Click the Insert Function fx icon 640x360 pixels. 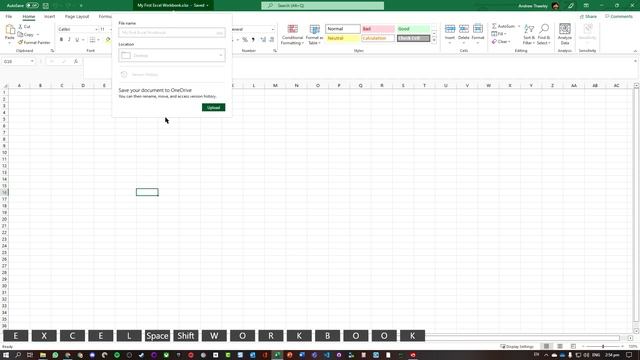(76, 61)
